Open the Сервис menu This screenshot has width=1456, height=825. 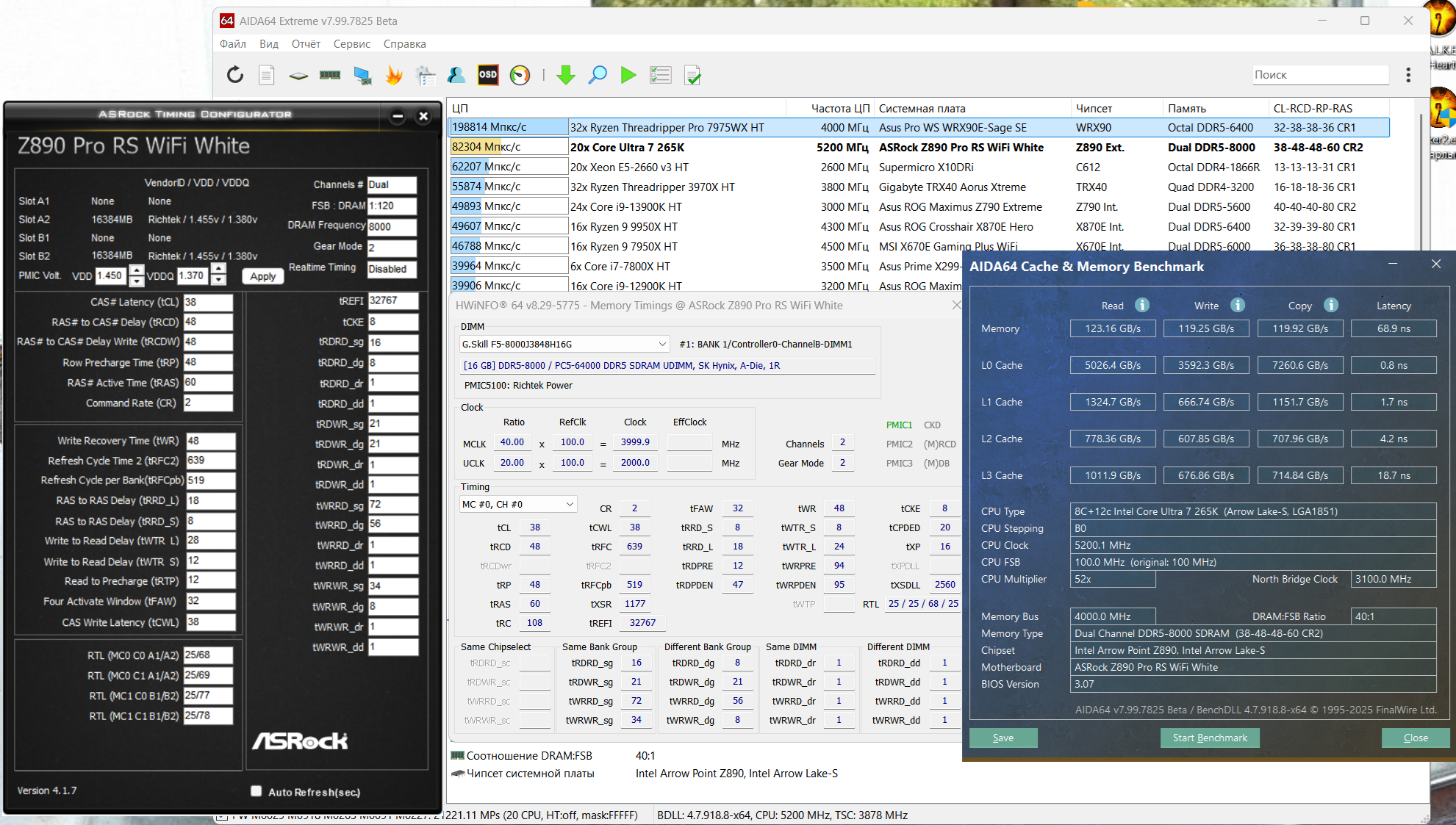351,44
